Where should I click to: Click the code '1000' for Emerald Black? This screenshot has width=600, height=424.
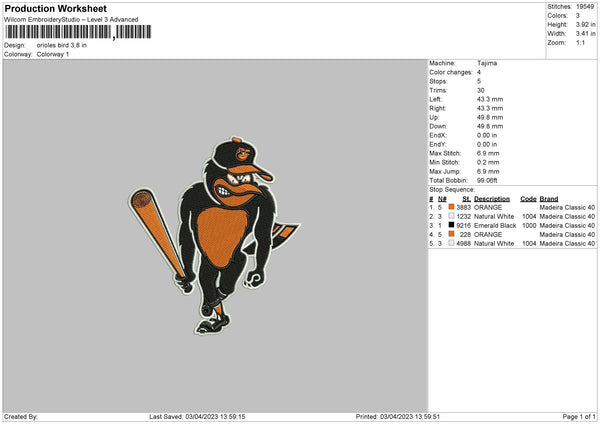(529, 225)
